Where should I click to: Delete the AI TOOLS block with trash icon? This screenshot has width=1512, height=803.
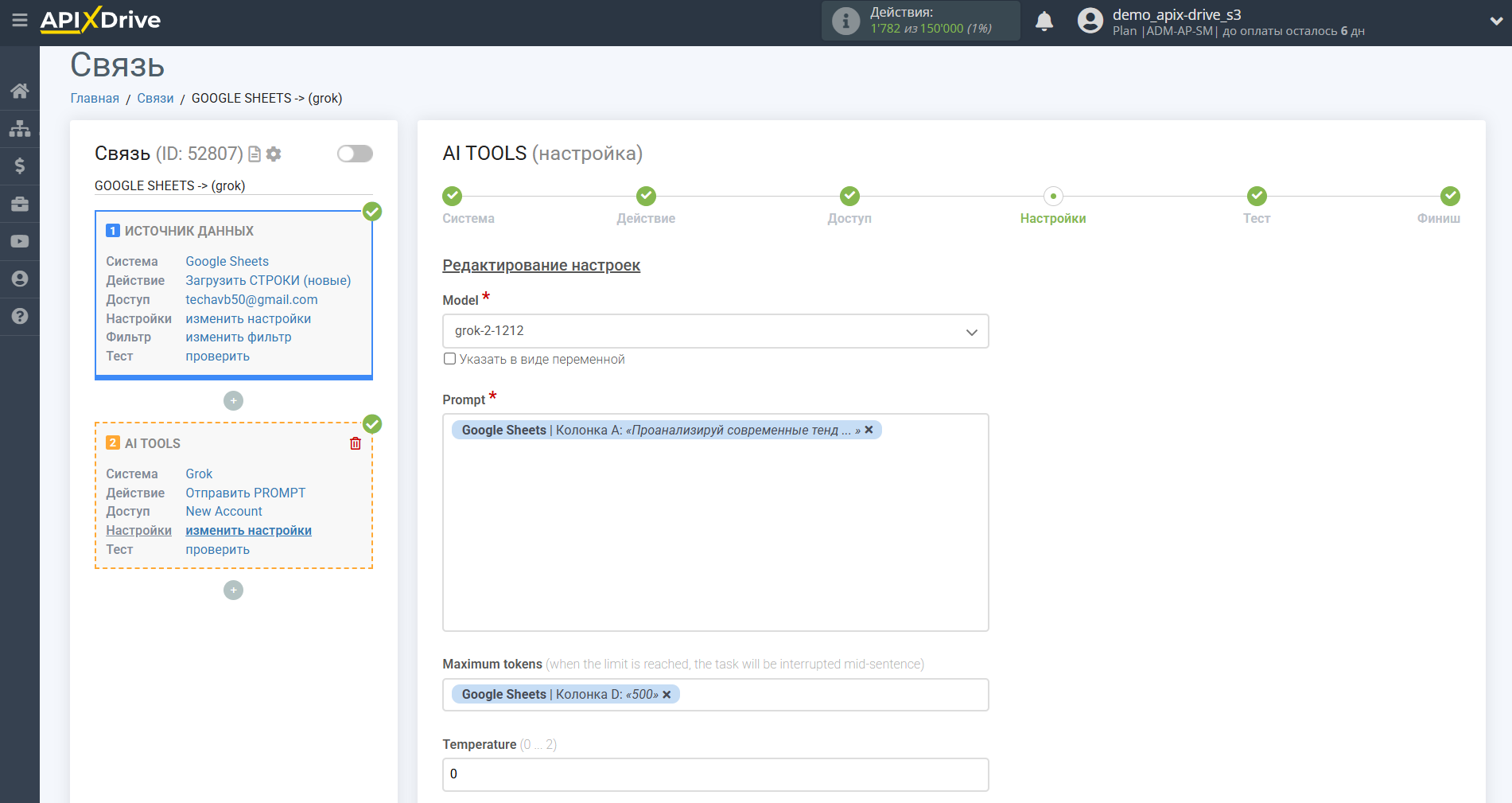[356, 443]
